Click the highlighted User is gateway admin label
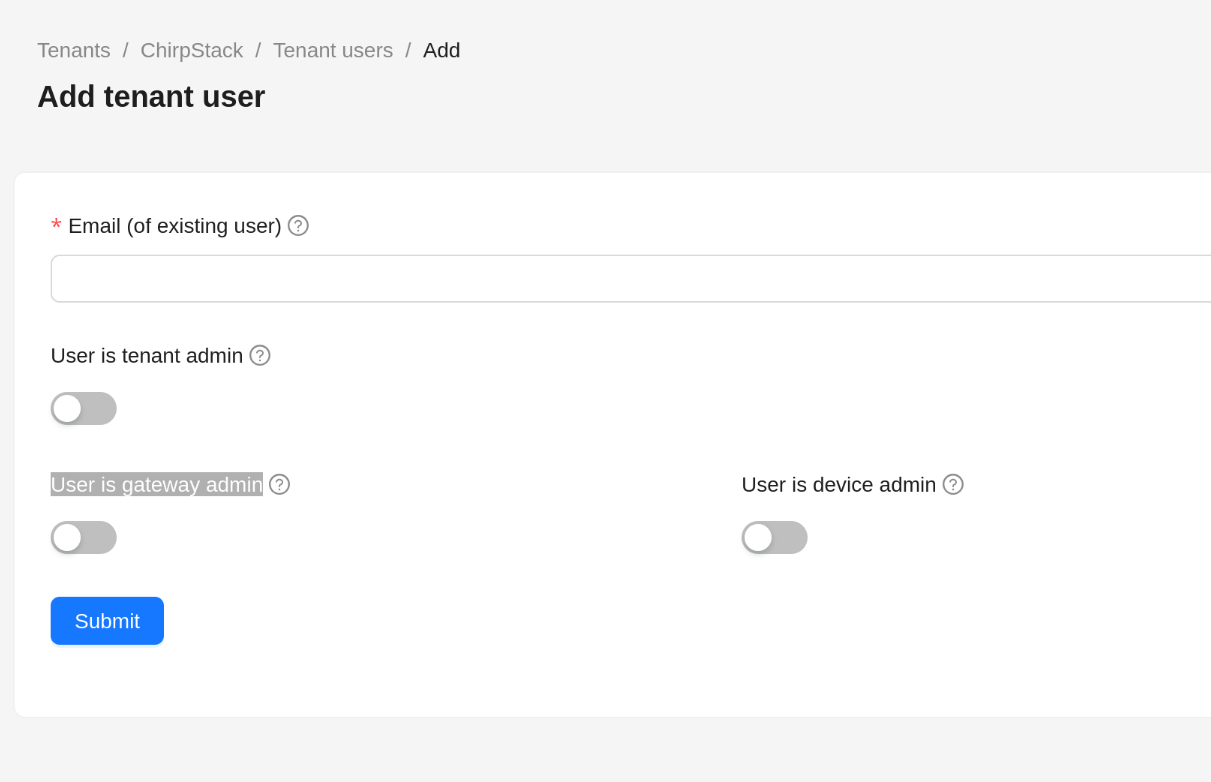 click(157, 485)
